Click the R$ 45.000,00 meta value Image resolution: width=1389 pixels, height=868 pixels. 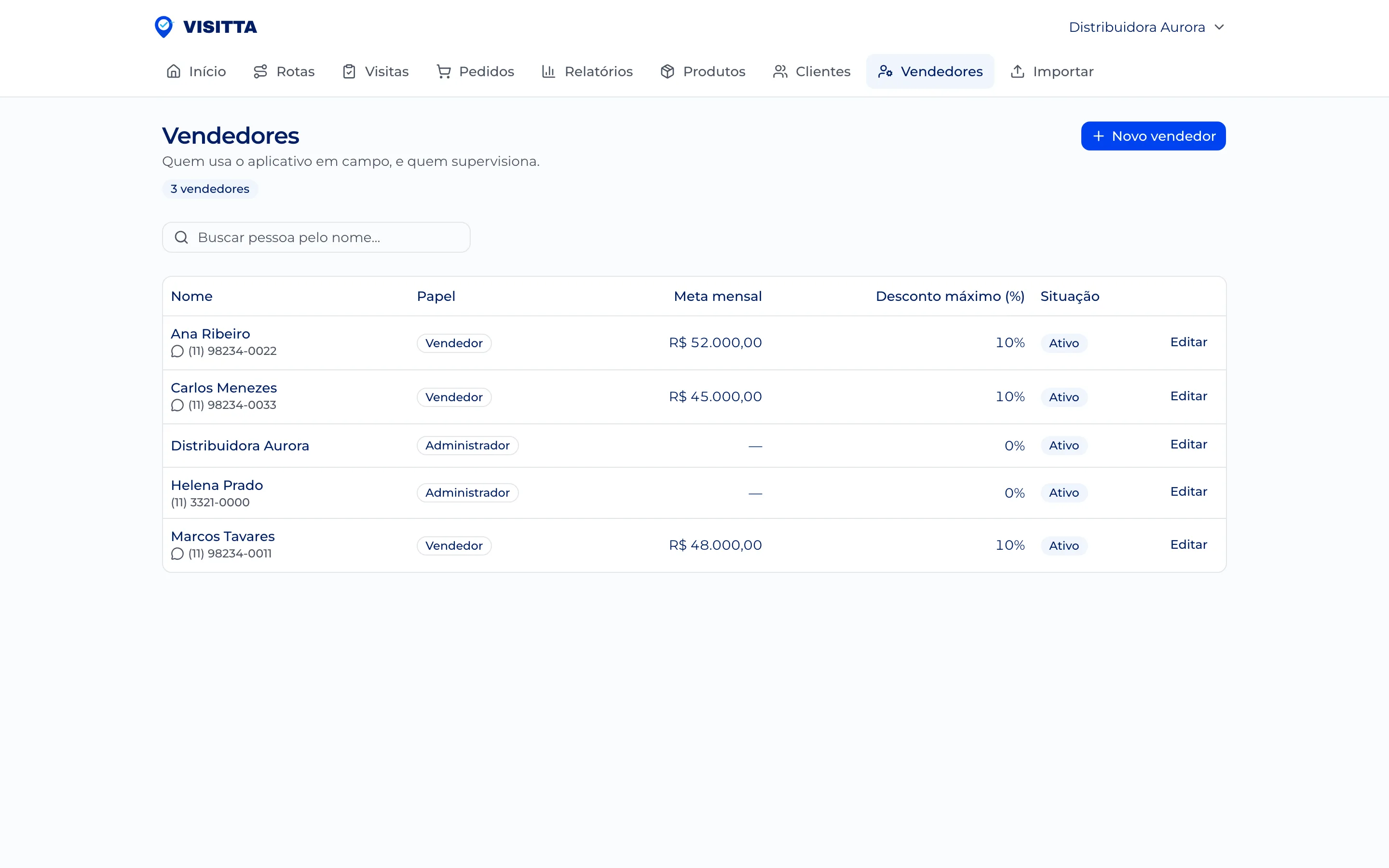(x=715, y=397)
